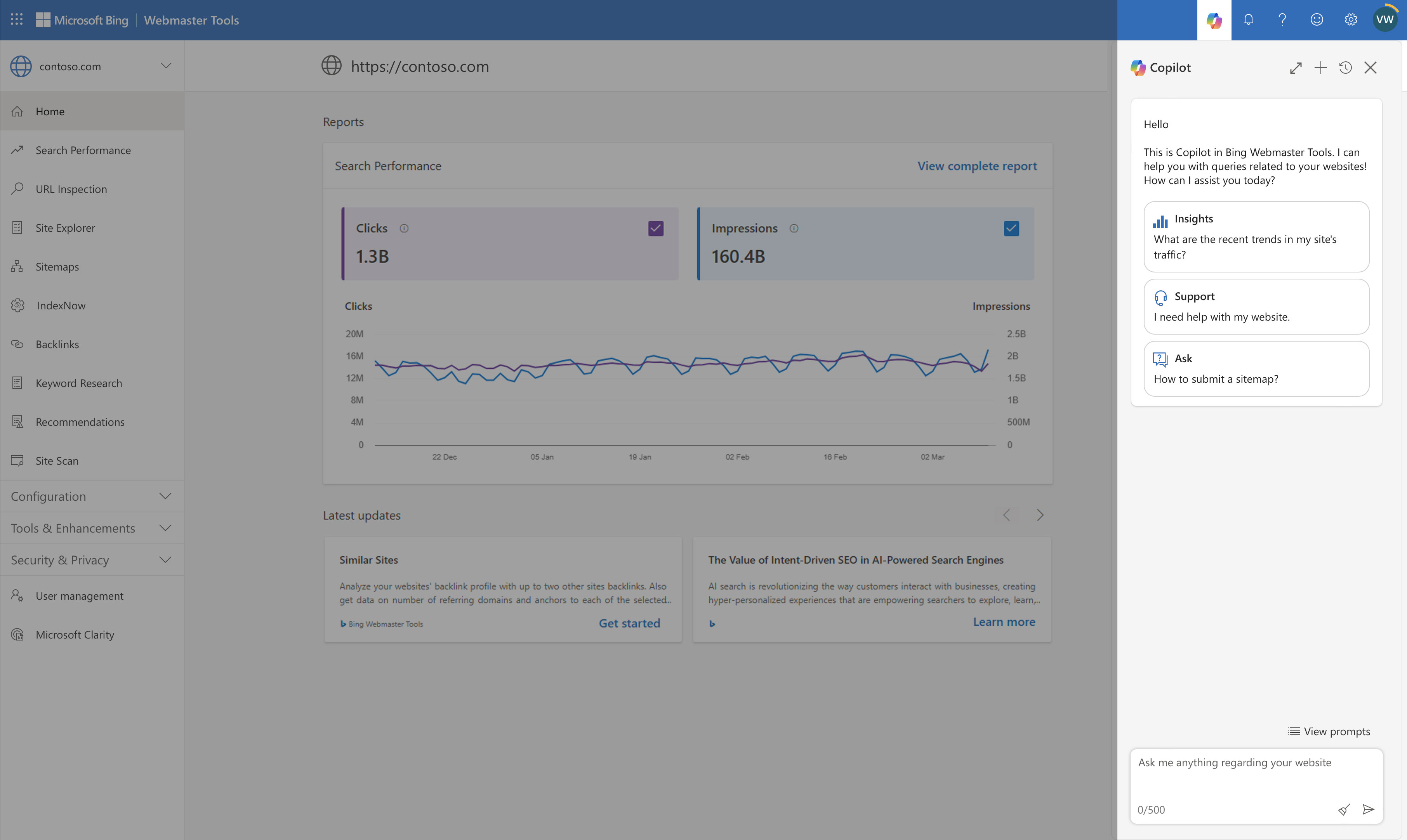
Task: Open Copilot chat history icon
Action: click(1345, 68)
